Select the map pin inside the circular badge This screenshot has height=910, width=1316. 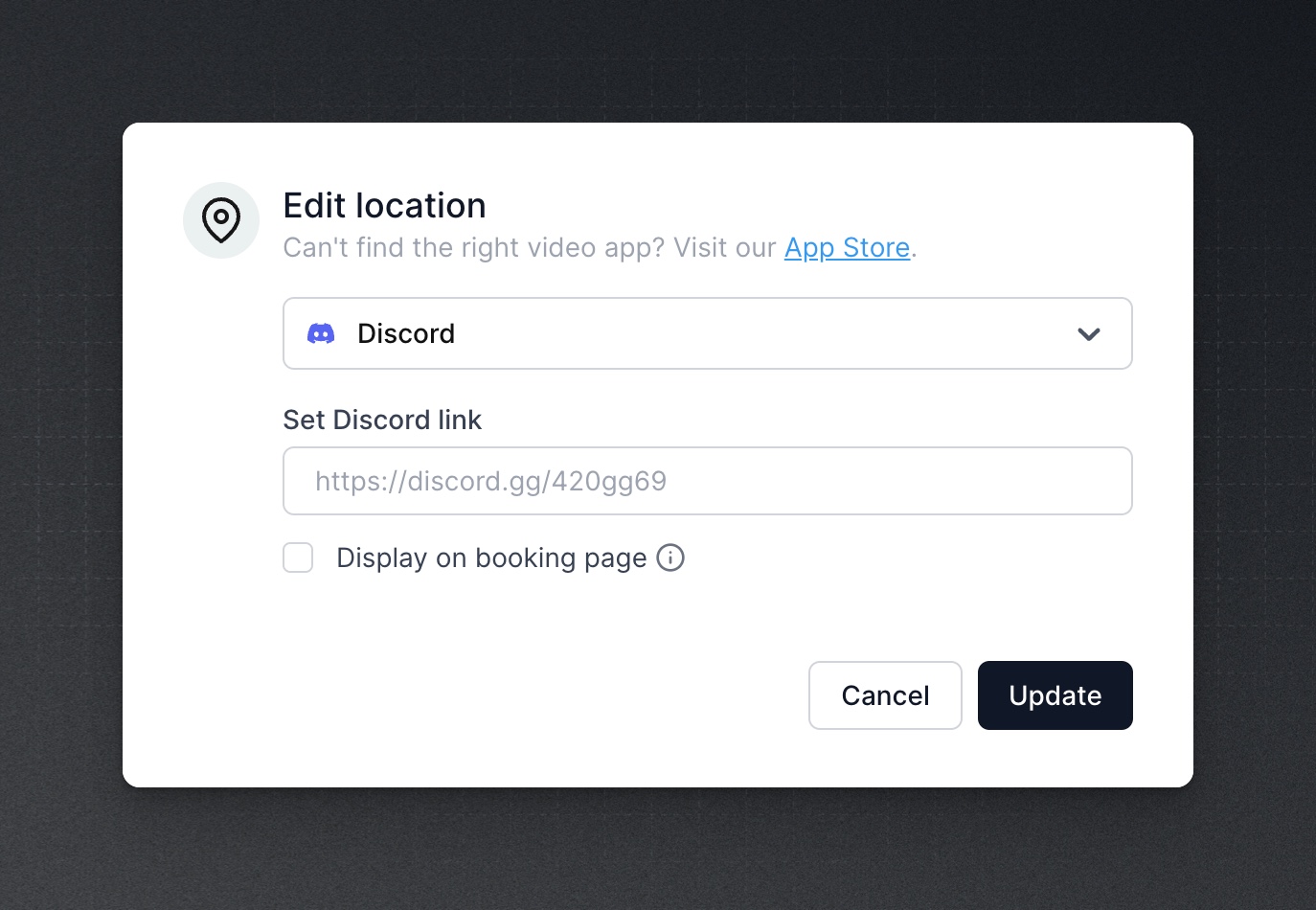click(221, 220)
